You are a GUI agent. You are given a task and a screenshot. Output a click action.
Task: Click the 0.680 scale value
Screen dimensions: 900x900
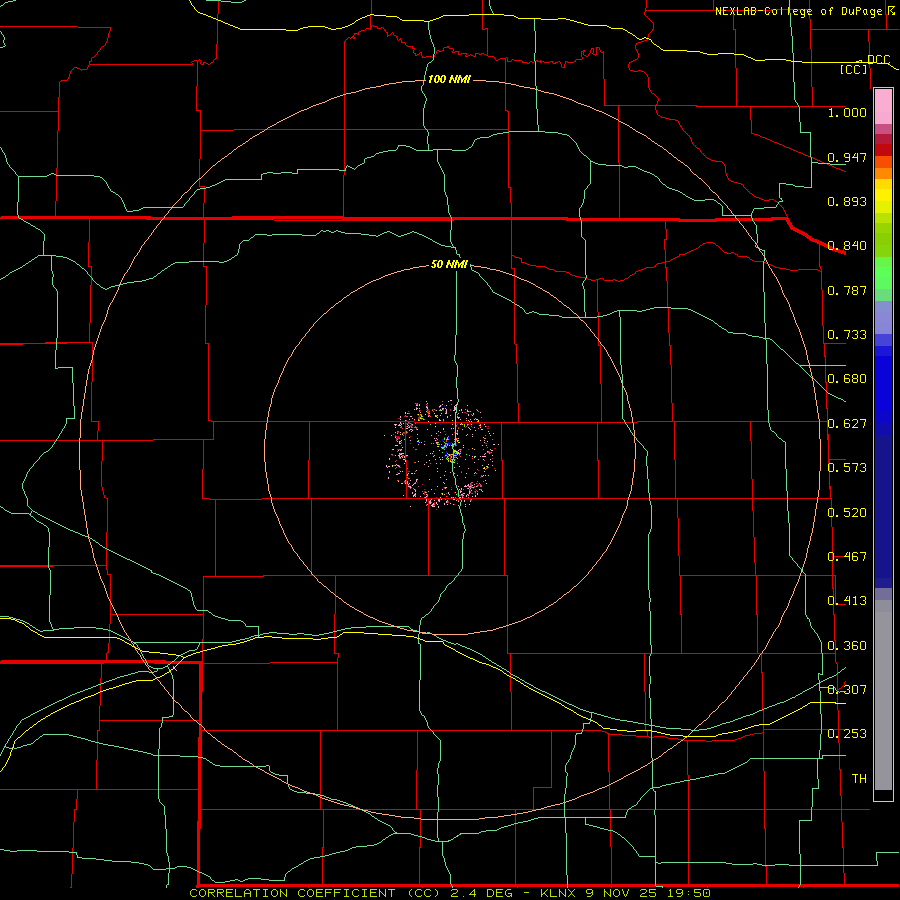(x=847, y=379)
